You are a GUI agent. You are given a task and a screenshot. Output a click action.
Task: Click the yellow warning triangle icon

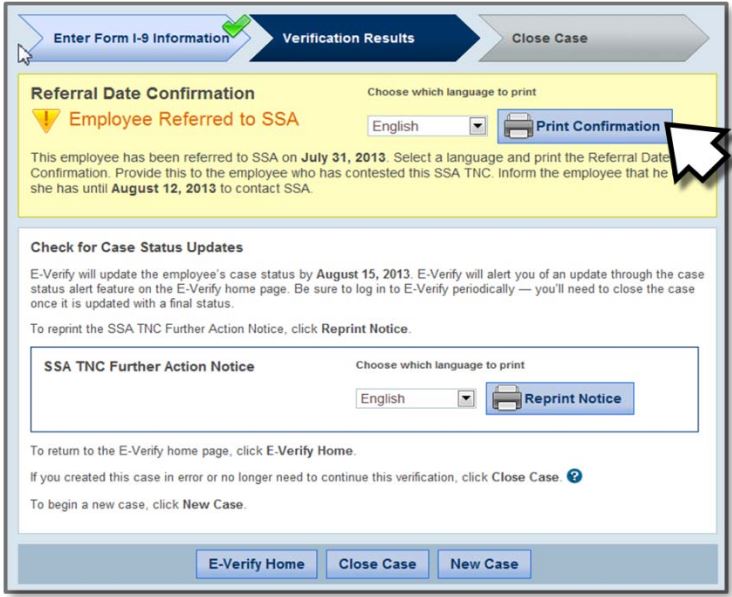(44, 123)
